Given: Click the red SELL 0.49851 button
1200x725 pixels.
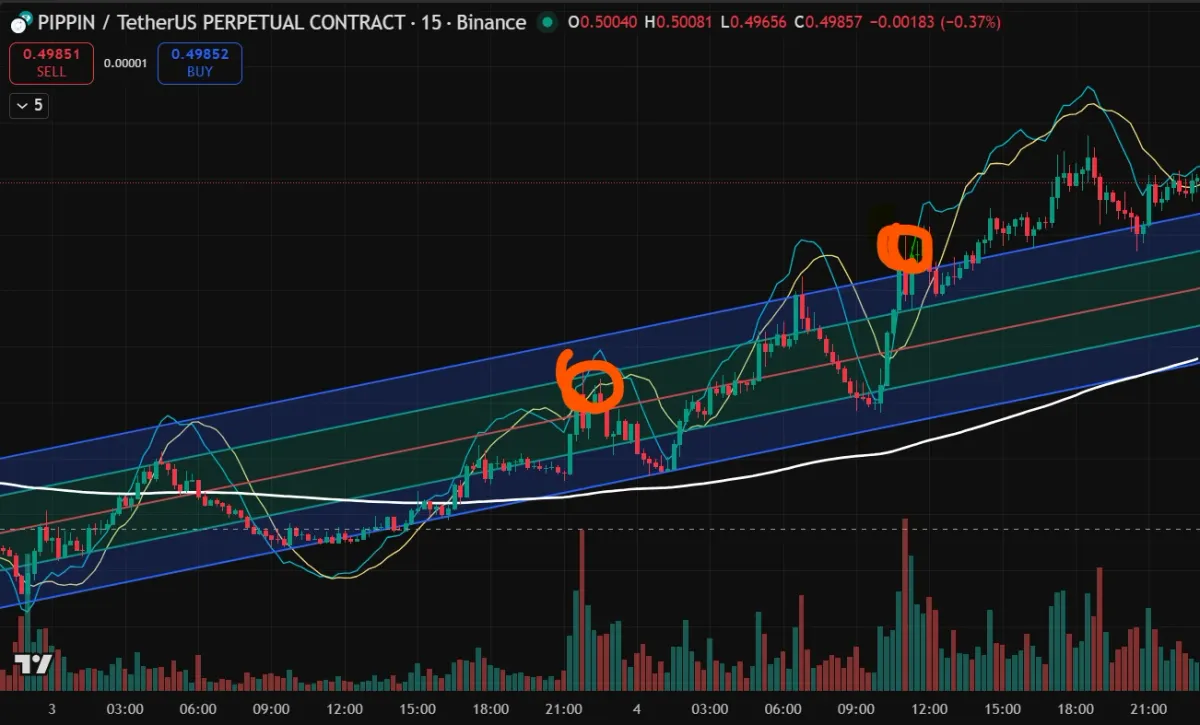Looking at the screenshot, I should [51, 63].
